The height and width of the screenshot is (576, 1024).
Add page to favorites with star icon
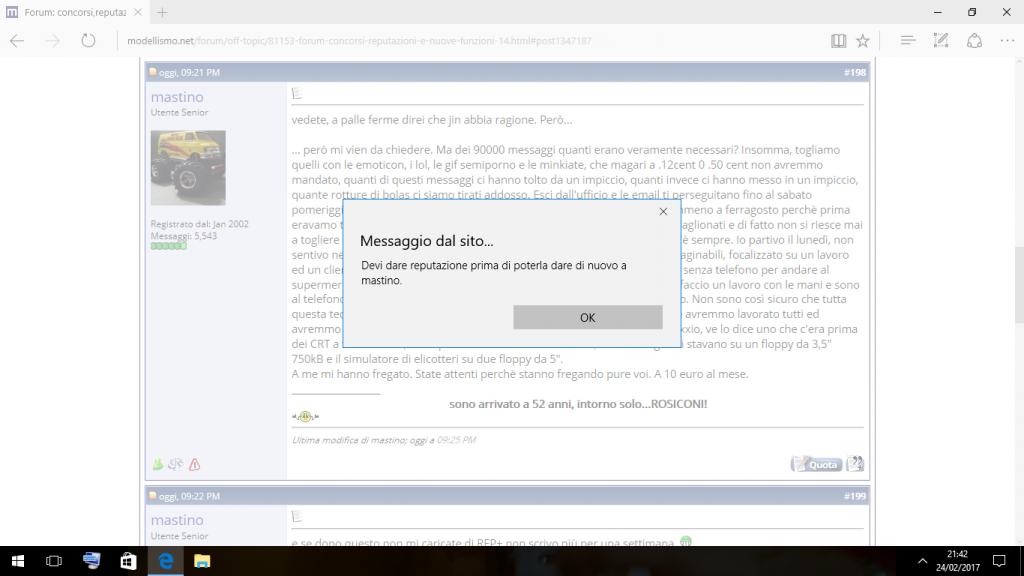coord(862,41)
